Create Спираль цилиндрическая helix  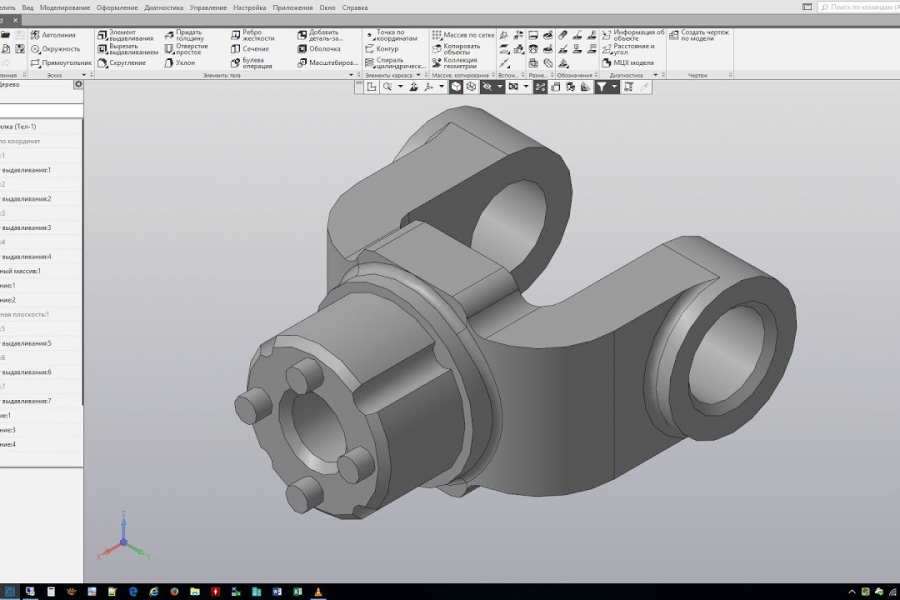(395, 63)
